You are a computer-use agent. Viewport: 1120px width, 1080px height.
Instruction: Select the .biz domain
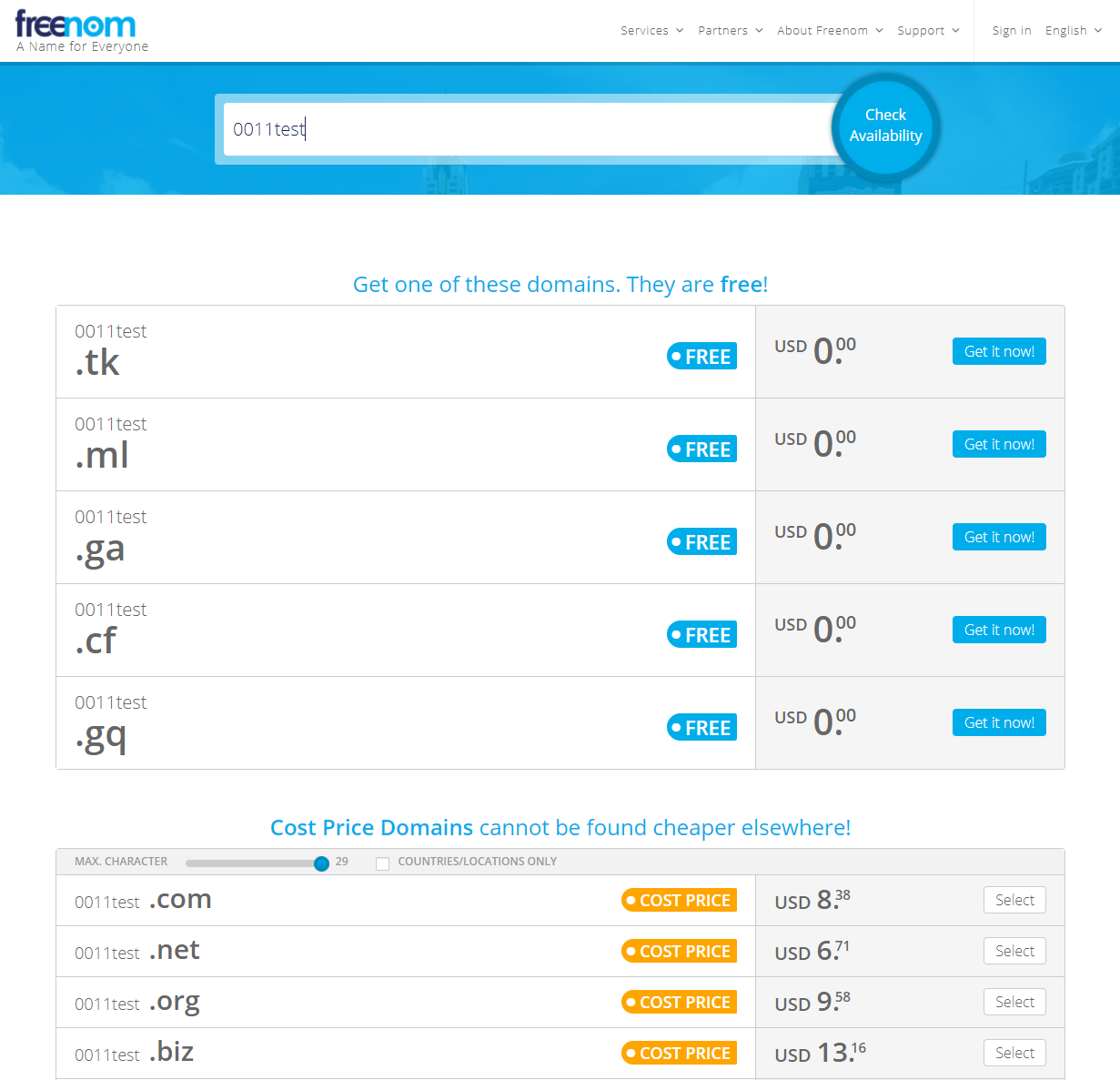coord(1014,1053)
